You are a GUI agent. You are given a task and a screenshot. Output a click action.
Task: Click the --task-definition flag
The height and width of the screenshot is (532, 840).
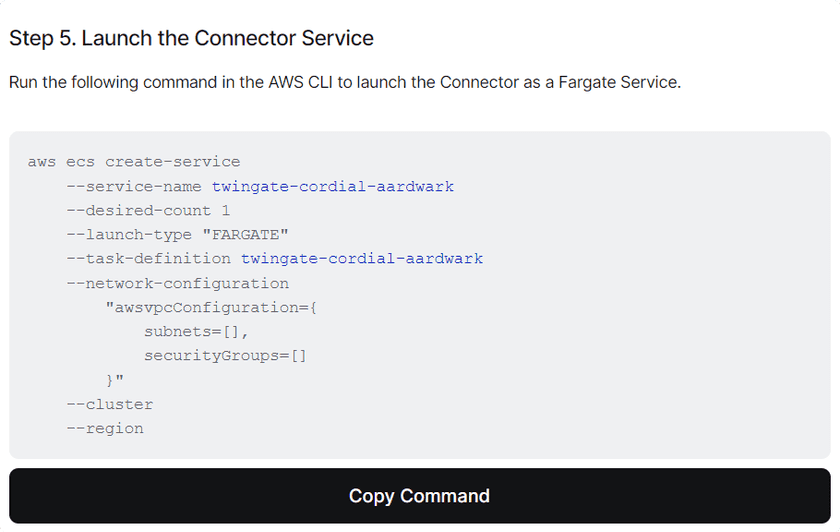148,259
